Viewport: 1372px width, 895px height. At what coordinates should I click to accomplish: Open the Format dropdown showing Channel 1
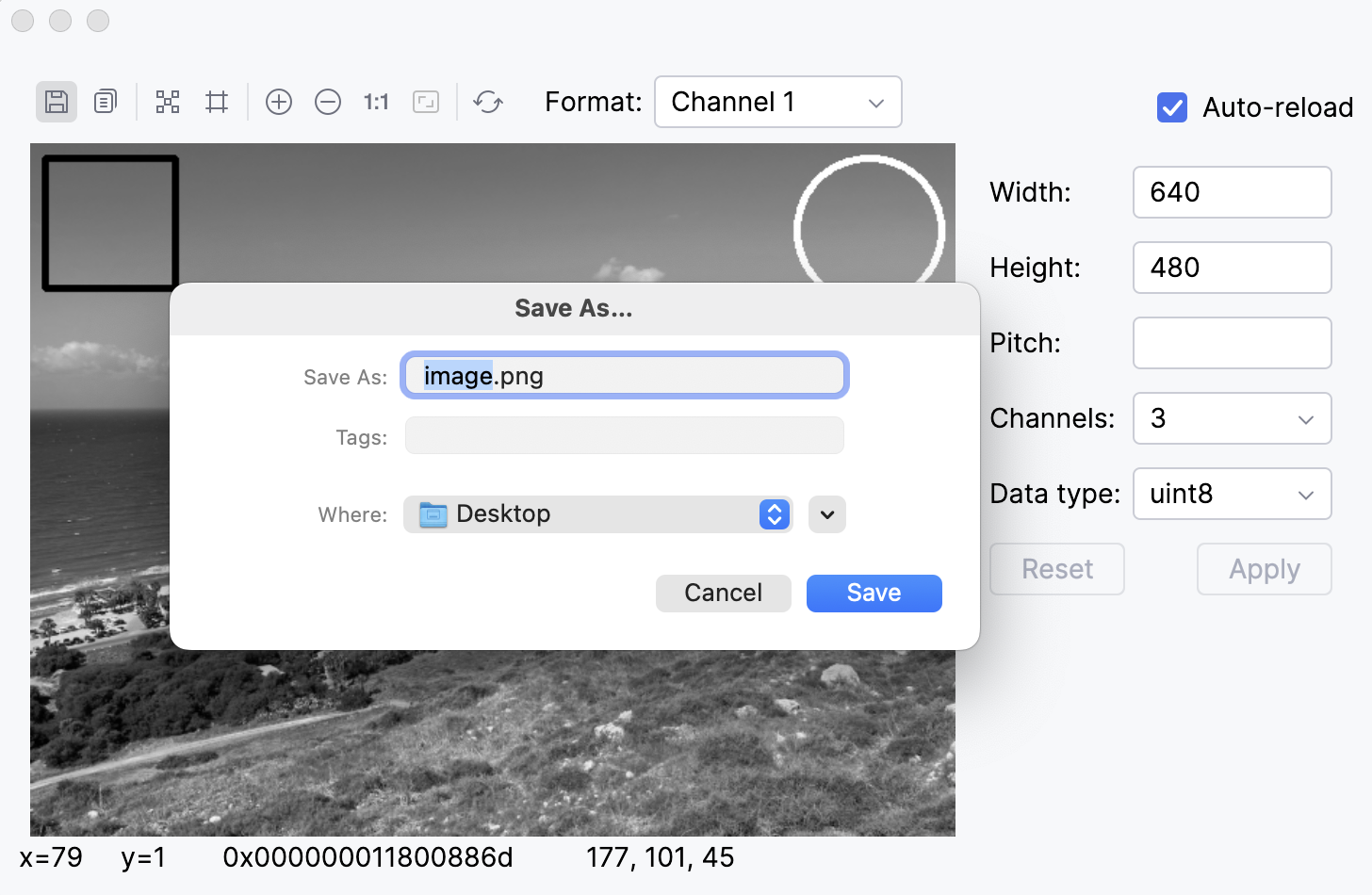click(x=777, y=102)
